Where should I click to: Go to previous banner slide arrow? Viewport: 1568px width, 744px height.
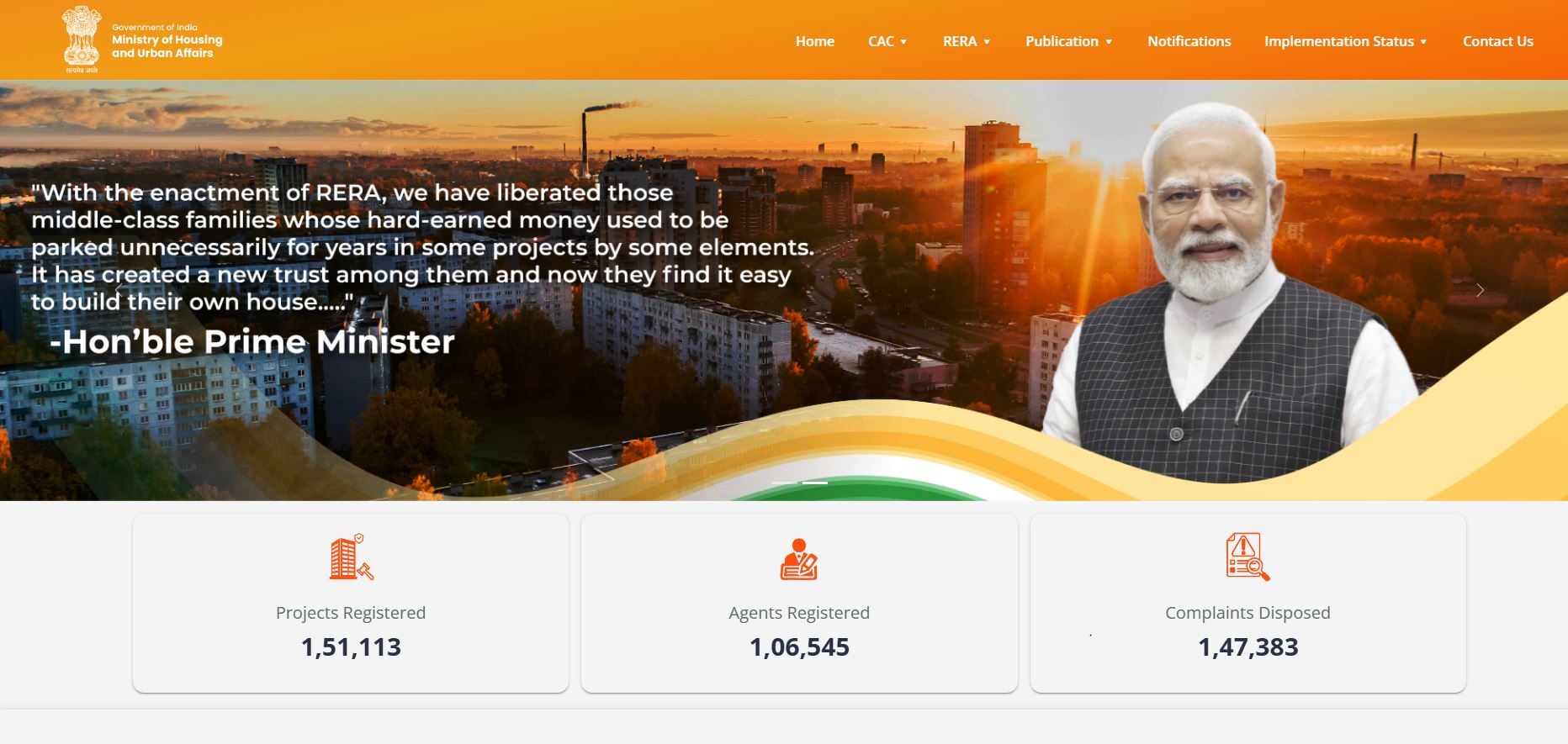click(118, 290)
